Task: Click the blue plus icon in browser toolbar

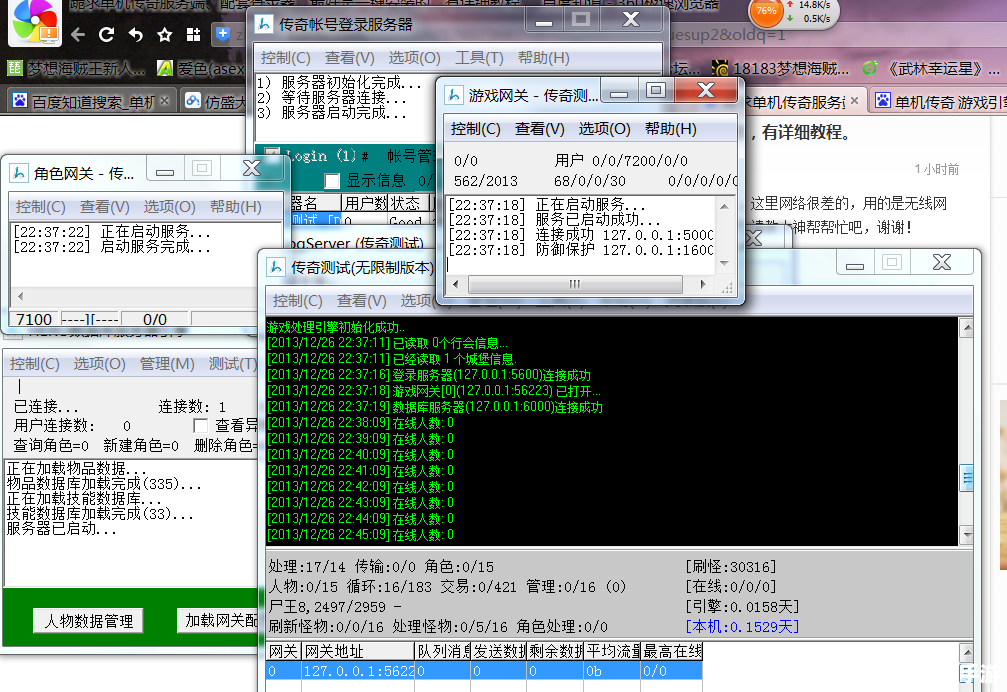Action: point(222,34)
